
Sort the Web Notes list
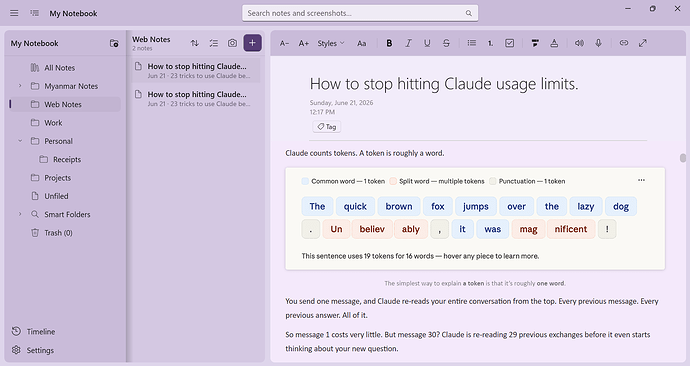195,43
